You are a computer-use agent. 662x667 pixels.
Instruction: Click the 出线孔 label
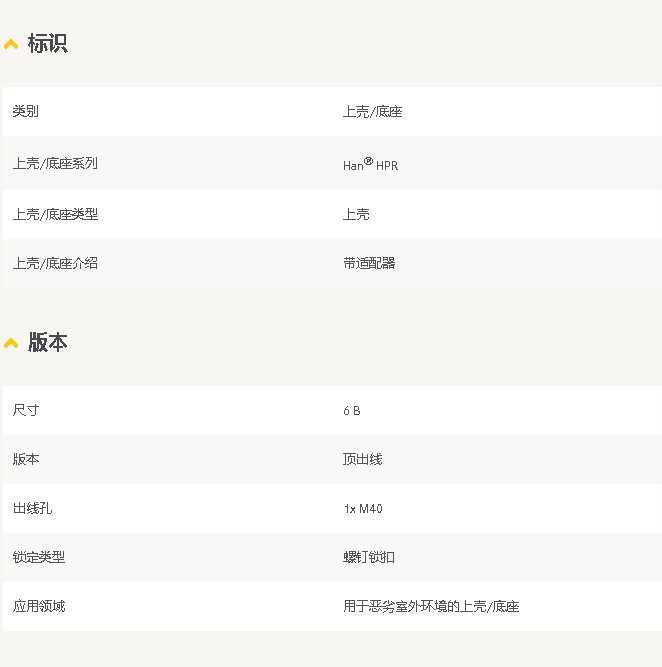pyautogui.click(x=32, y=508)
